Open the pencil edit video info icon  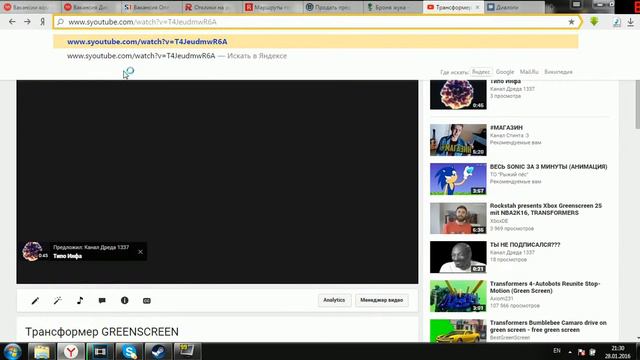35,301
